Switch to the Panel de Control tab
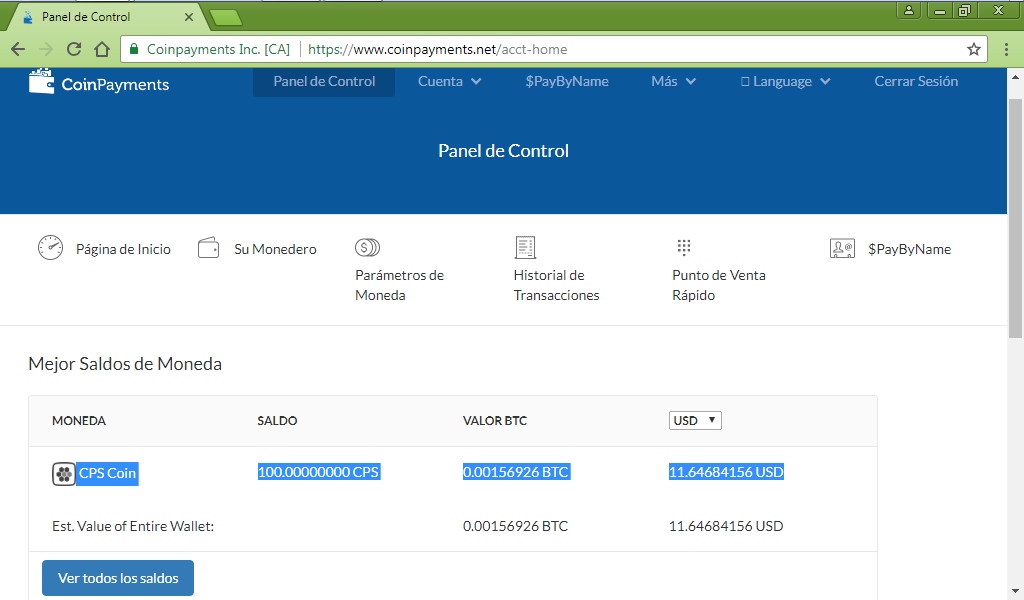 [x=104, y=17]
